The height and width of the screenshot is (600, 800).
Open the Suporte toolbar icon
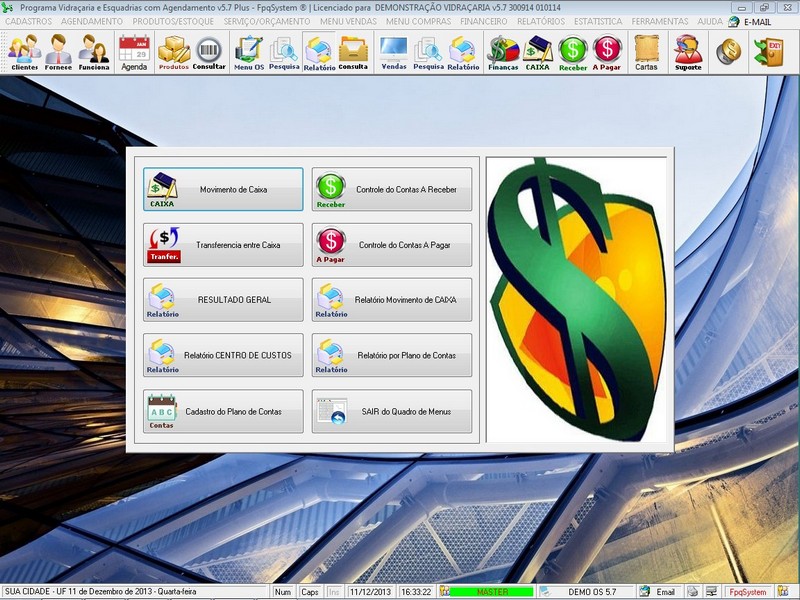688,52
